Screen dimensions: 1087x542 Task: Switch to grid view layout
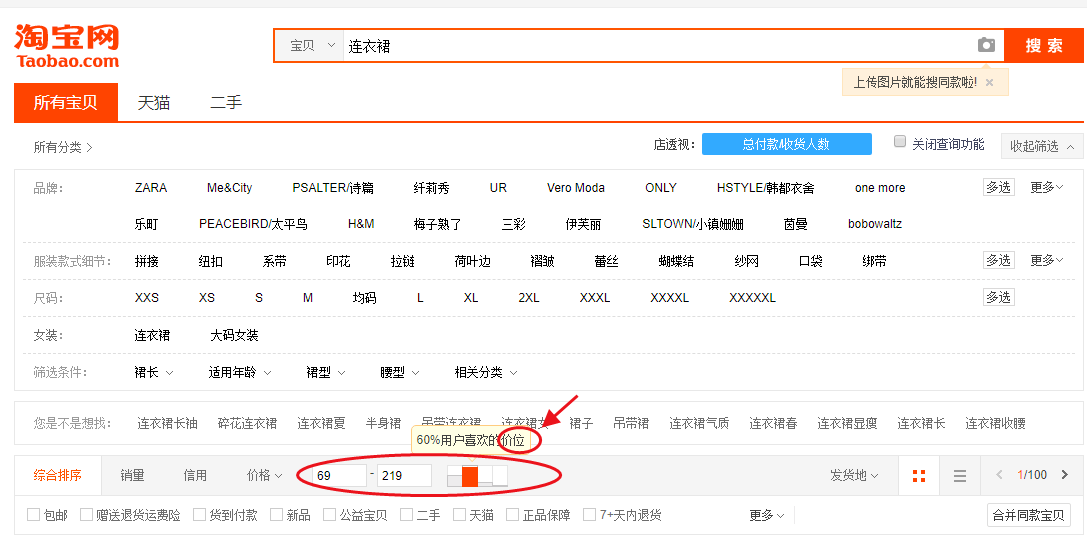coord(919,476)
